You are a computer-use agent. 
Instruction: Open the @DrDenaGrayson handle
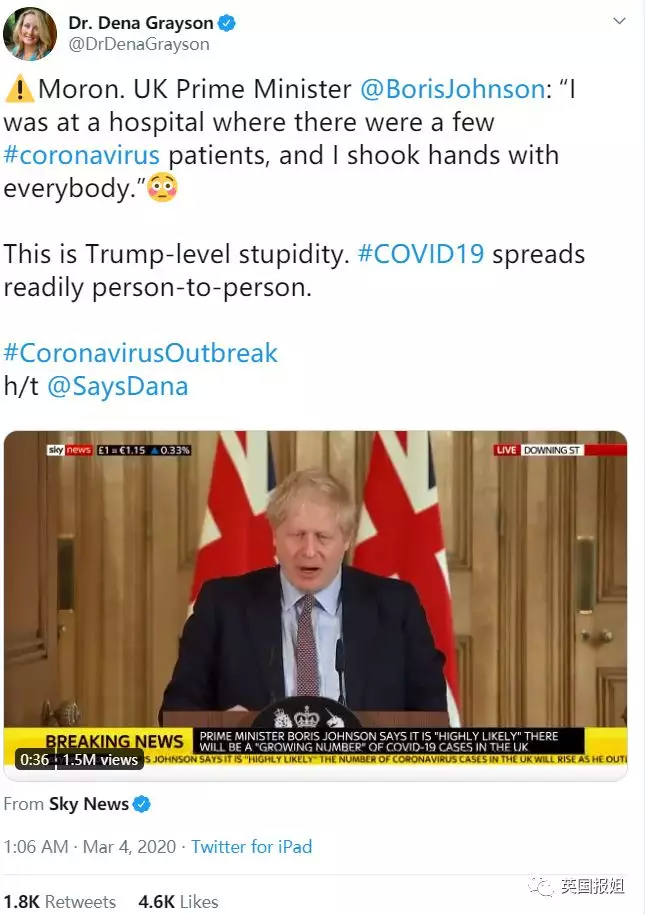tap(139, 44)
